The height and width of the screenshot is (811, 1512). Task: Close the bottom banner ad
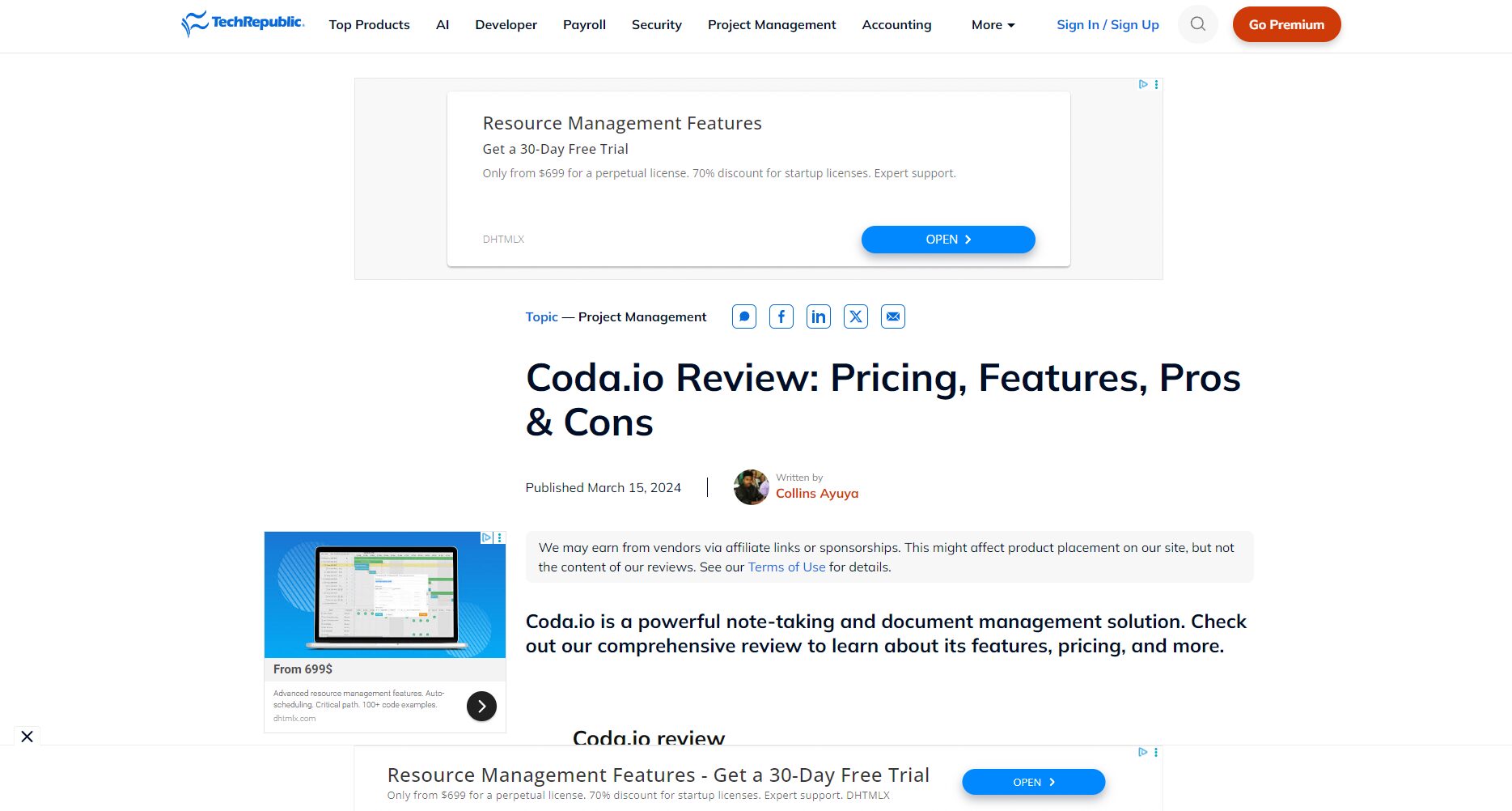click(27, 737)
